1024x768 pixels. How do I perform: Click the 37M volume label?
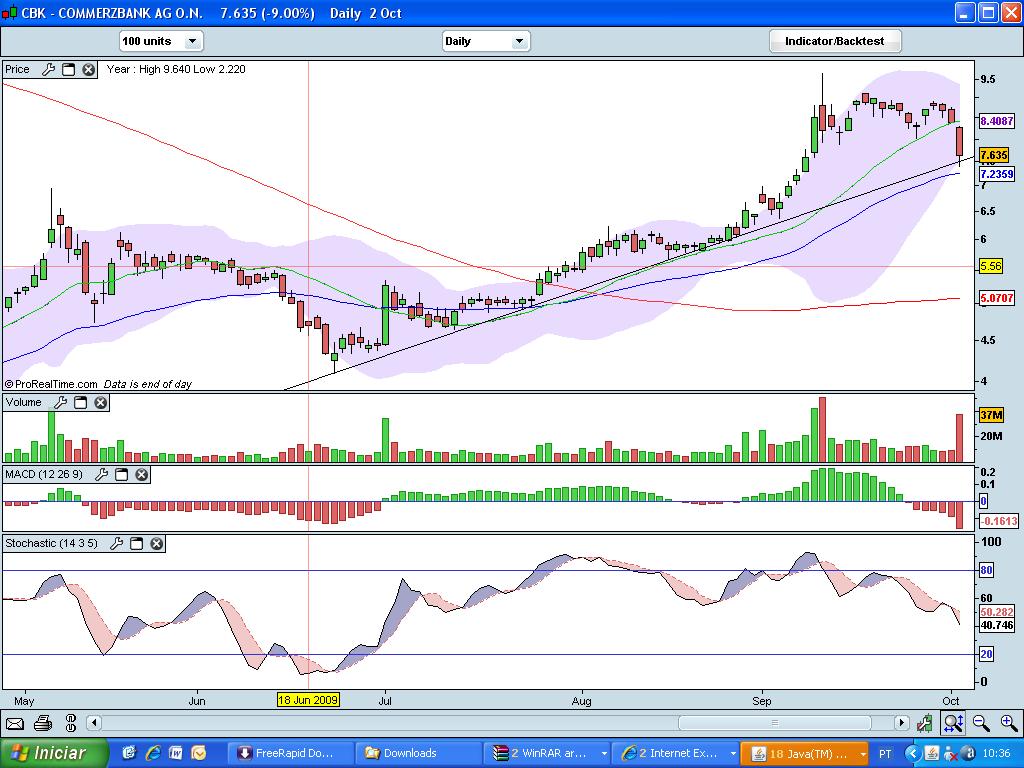(x=991, y=415)
